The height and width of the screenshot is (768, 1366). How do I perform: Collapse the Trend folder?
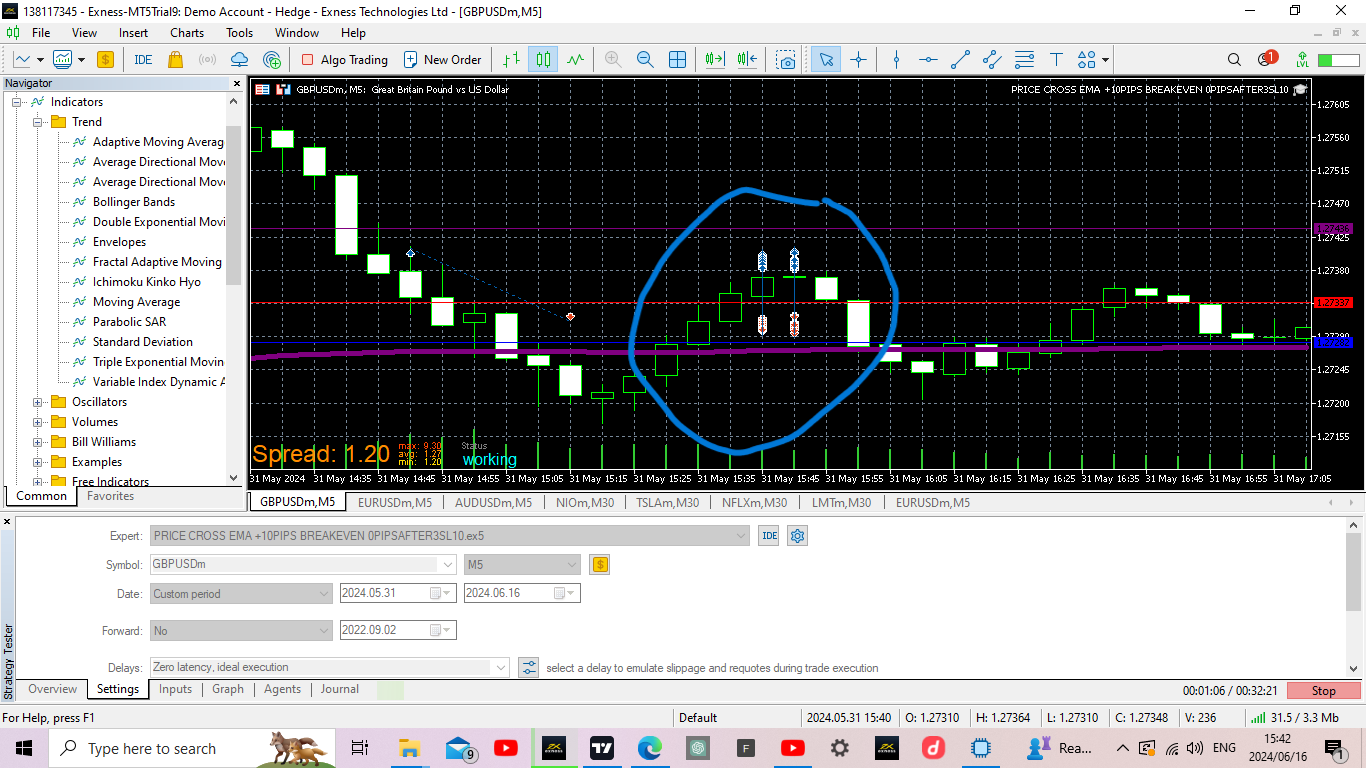click(39, 122)
